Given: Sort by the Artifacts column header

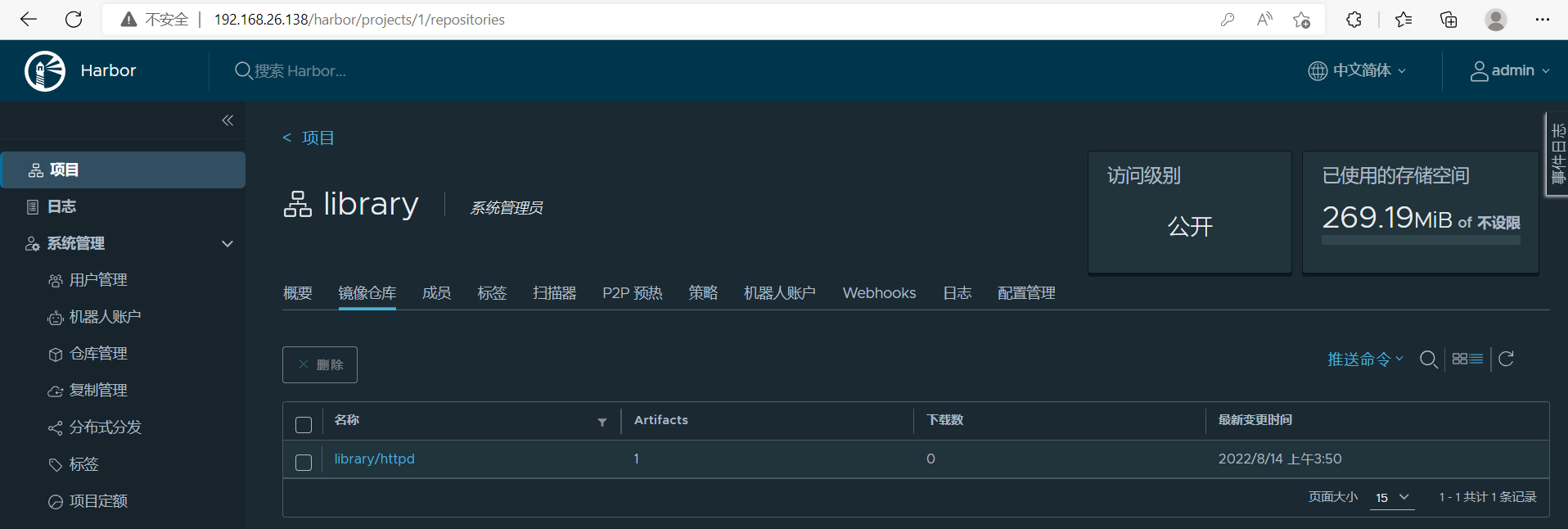Looking at the screenshot, I should coord(661,420).
